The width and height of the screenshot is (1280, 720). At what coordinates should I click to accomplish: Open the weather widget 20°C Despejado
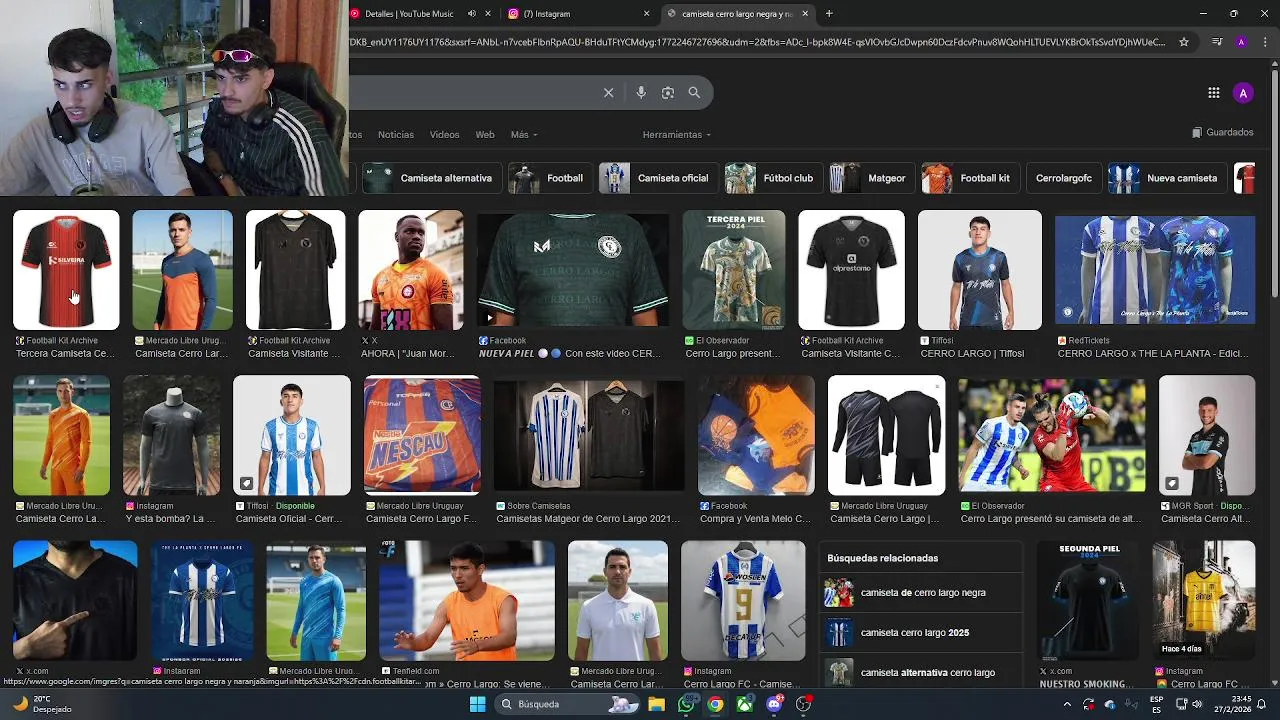[x=42, y=704]
